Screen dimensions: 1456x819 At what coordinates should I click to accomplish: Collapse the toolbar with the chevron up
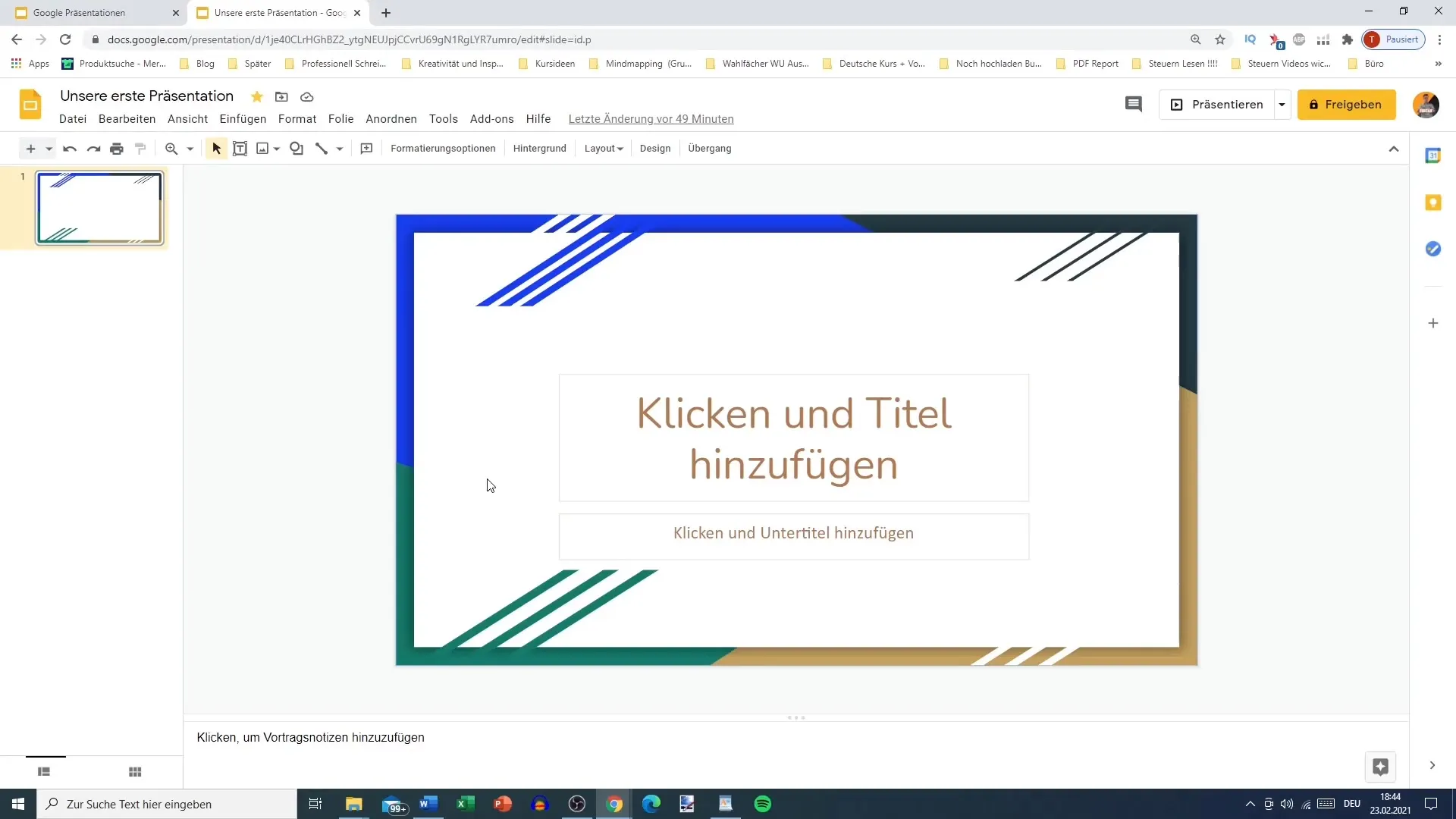(x=1394, y=149)
